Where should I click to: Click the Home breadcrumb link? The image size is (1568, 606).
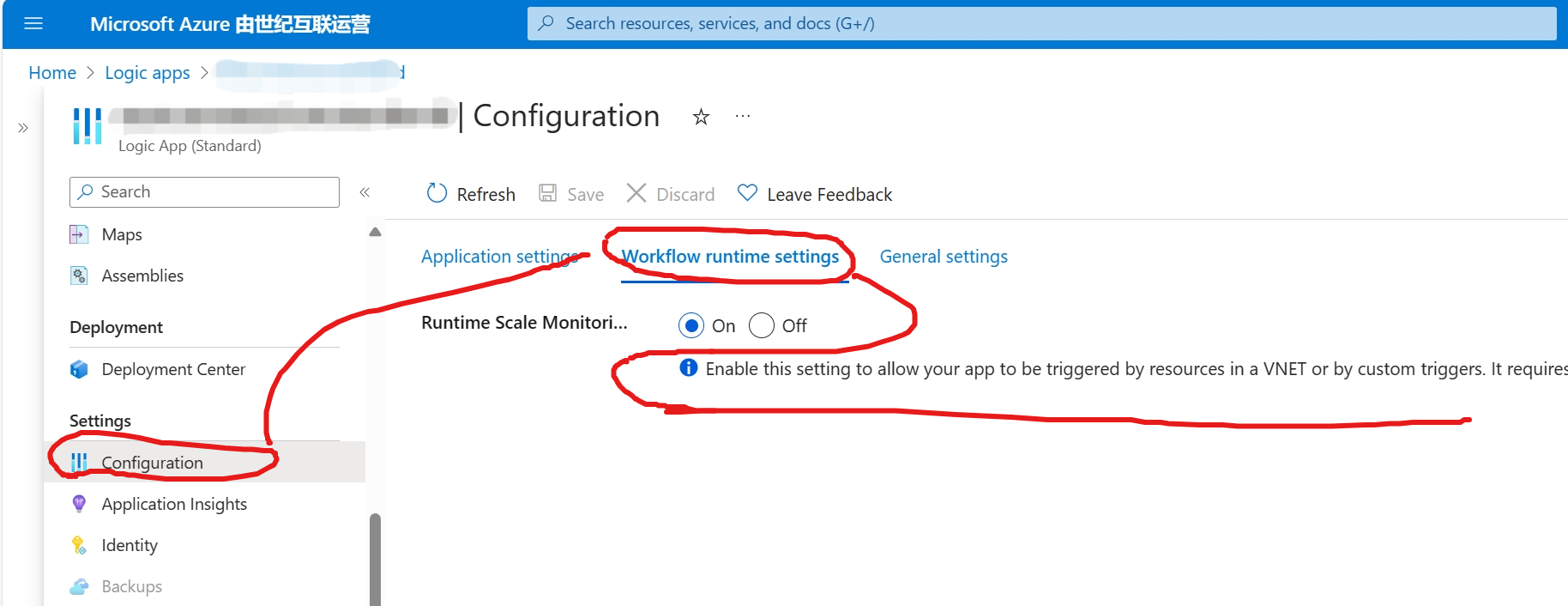[x=52, y=73]
